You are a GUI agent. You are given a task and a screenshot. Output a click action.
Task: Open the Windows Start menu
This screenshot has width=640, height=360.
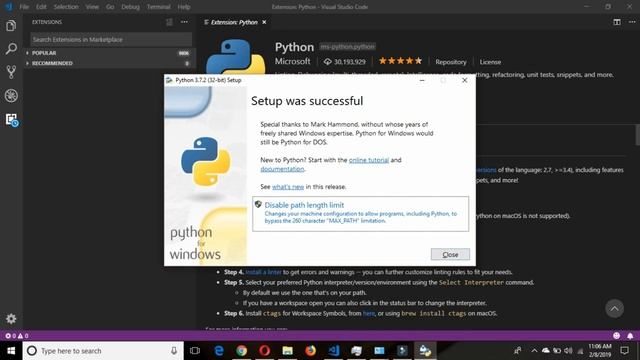coord(11,351)
